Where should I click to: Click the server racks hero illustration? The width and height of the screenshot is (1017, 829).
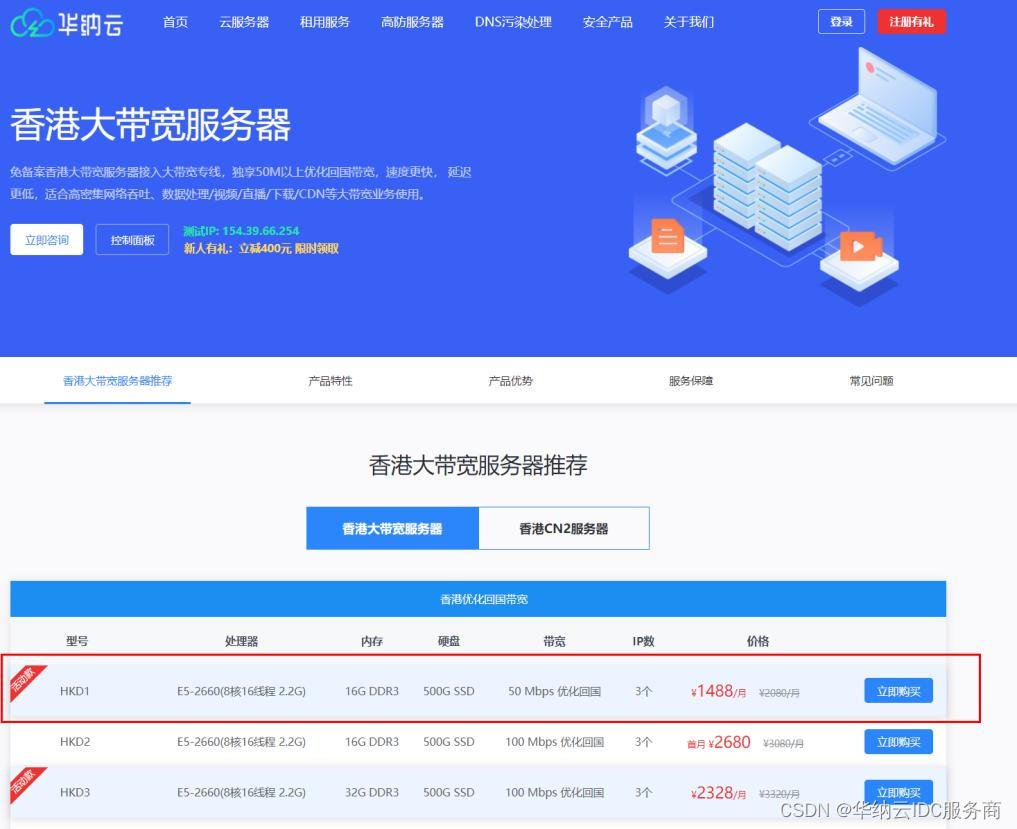768,187
